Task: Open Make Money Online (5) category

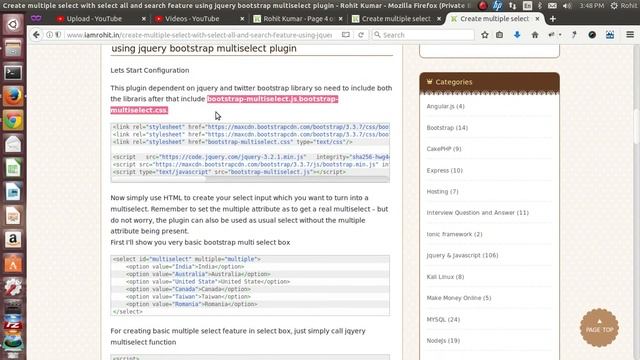Action: coord(459,298)
